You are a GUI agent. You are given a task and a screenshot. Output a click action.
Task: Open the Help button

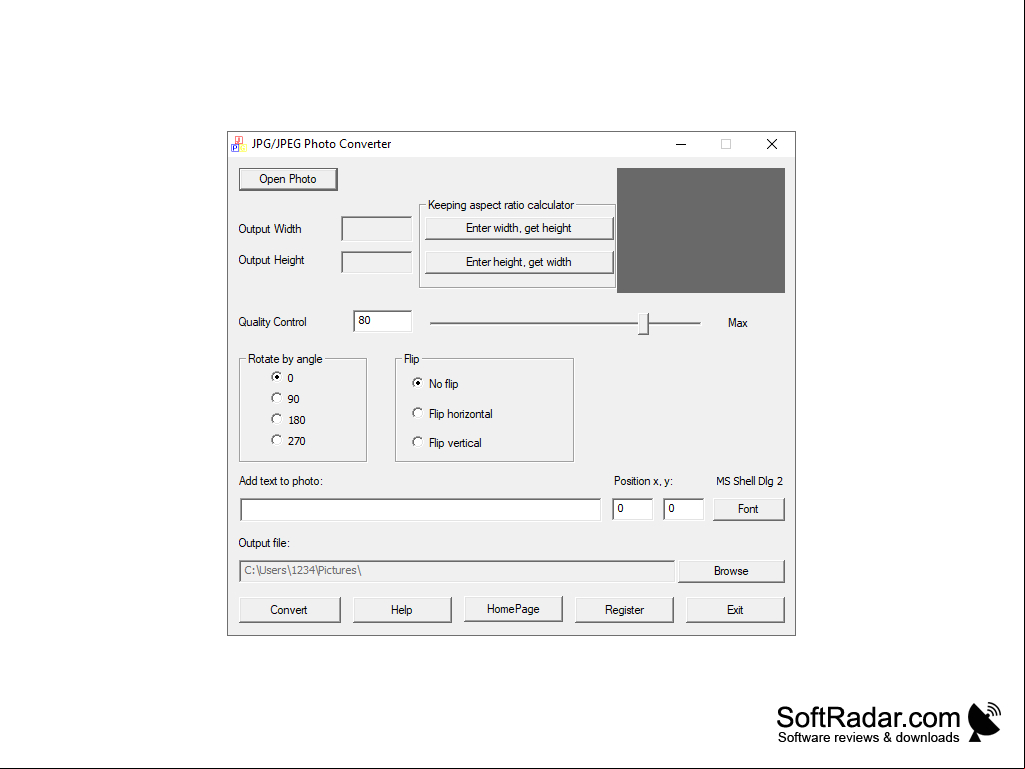point(402,609)
